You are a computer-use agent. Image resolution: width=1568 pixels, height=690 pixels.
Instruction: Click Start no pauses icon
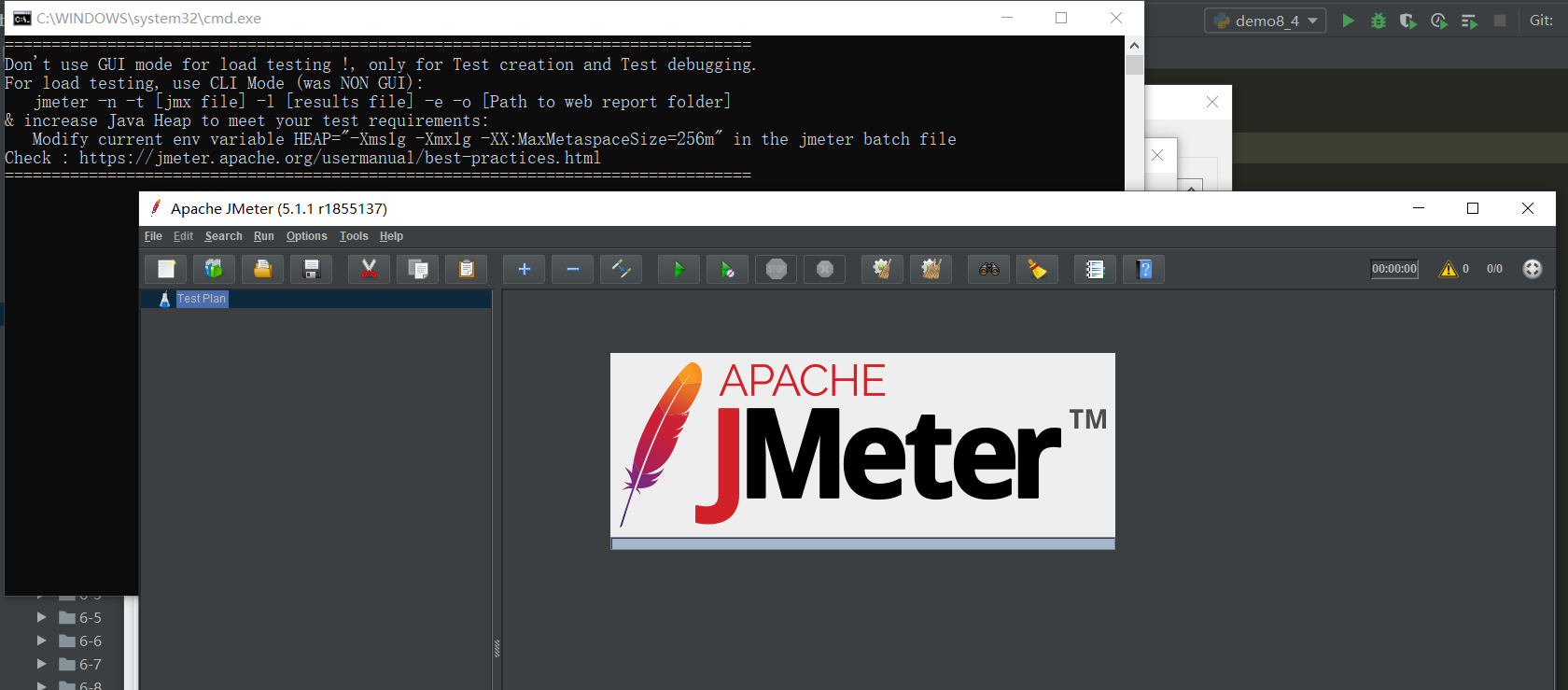728,269
